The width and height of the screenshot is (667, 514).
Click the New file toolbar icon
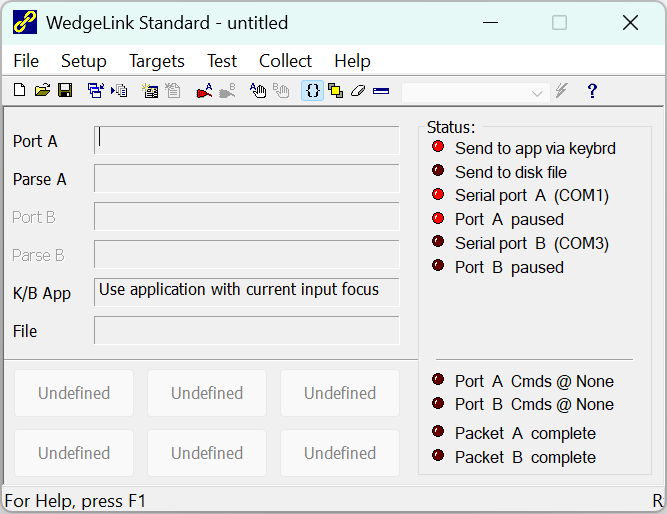(19, 91)
